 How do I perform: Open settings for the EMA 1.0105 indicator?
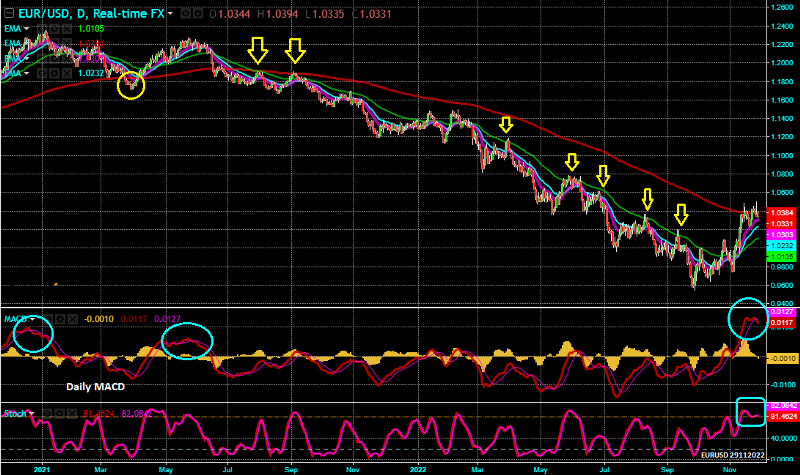54,29
